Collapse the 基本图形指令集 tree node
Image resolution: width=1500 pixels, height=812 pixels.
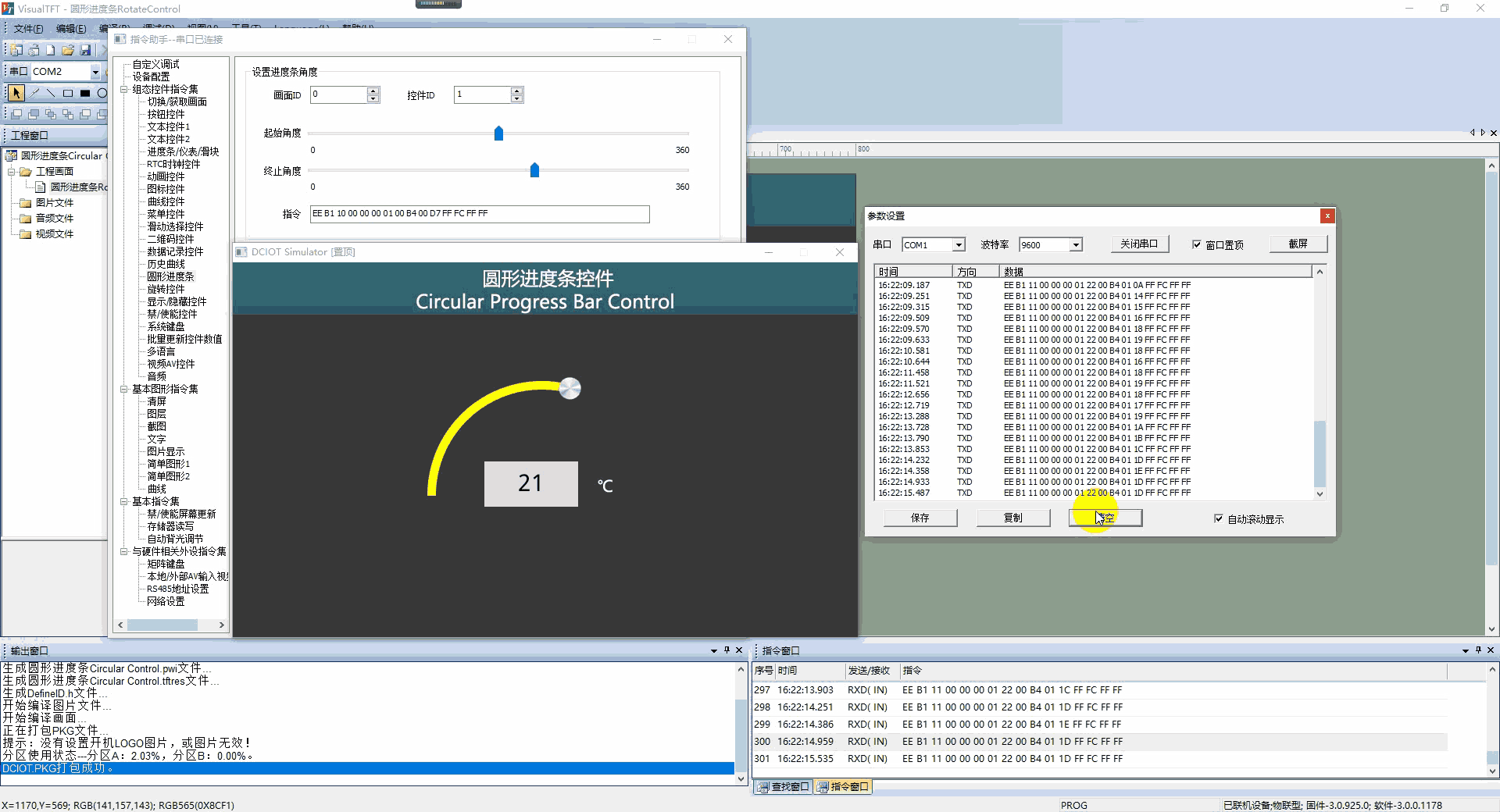coord(124,389)
